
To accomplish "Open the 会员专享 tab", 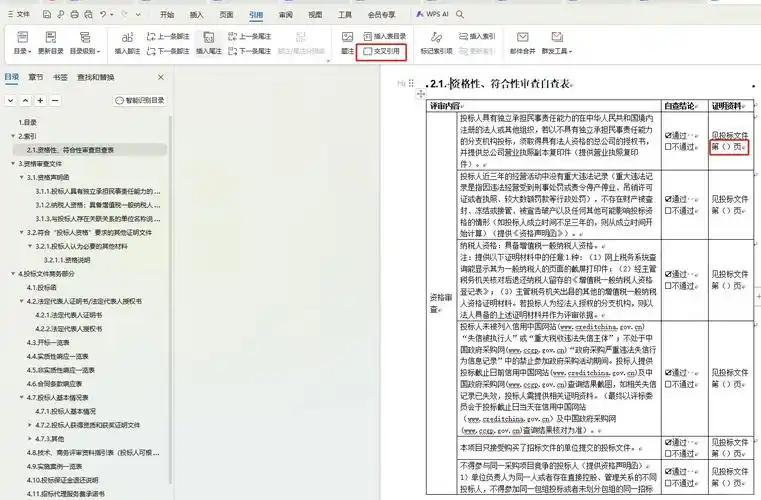I will (x=381, y=15).
